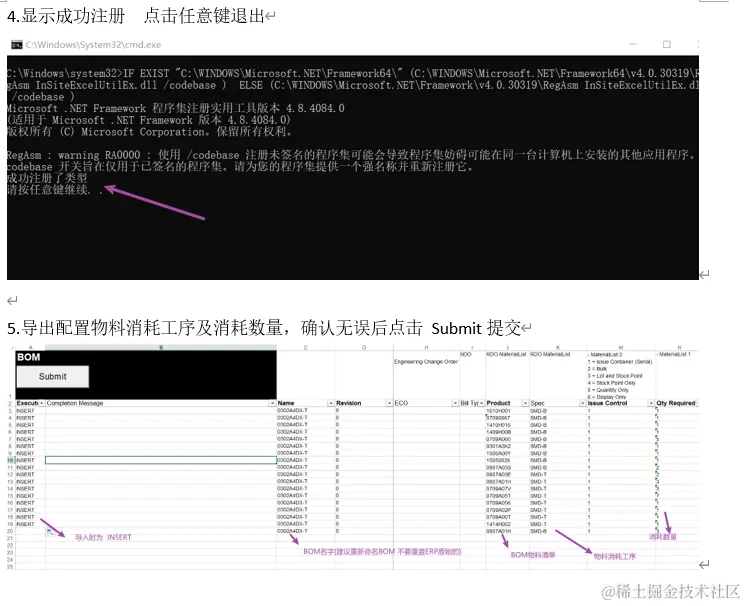This screenshot has width=746, height=606.
Task: Click the Revision column header cell
Action: click(364, 403)
